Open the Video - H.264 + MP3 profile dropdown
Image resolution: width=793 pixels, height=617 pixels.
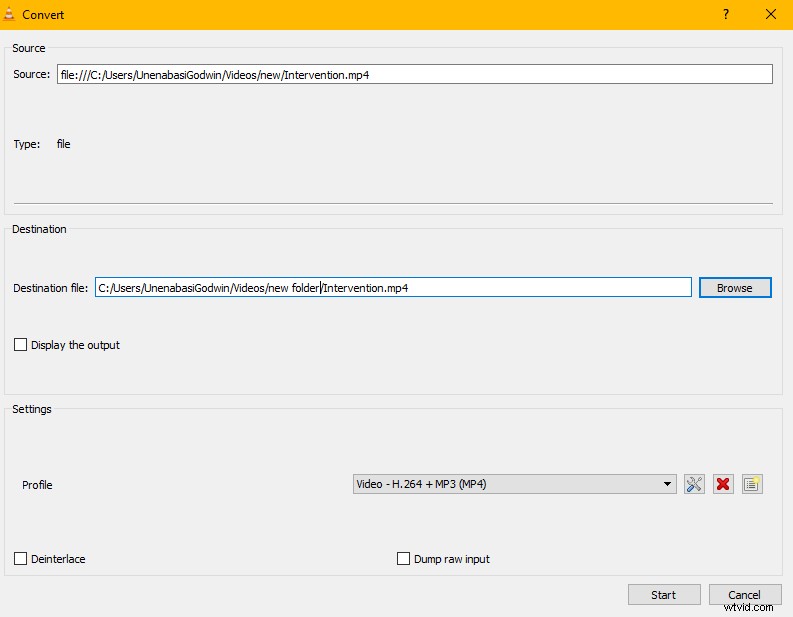tap(515, 484)
